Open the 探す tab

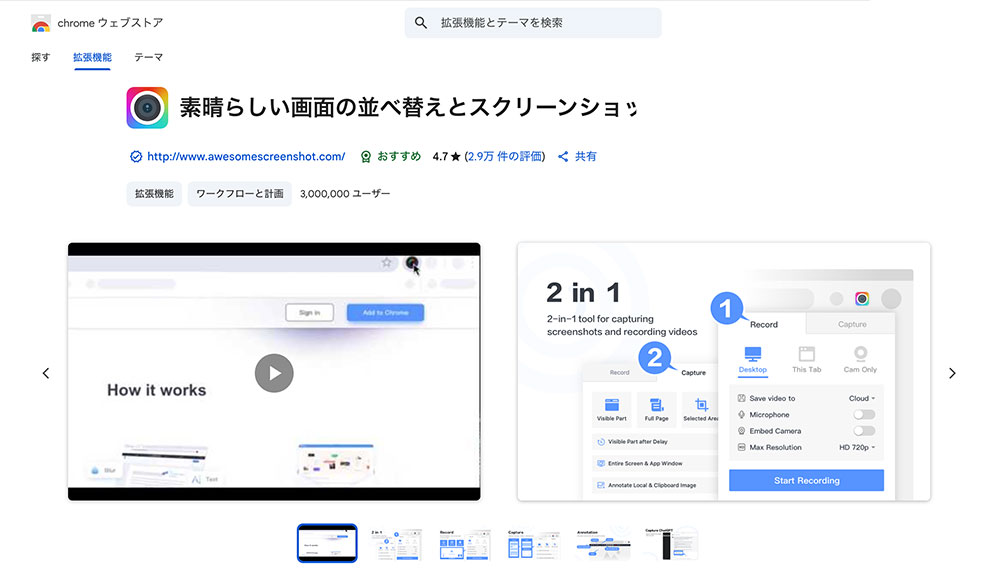coord(41,58)
